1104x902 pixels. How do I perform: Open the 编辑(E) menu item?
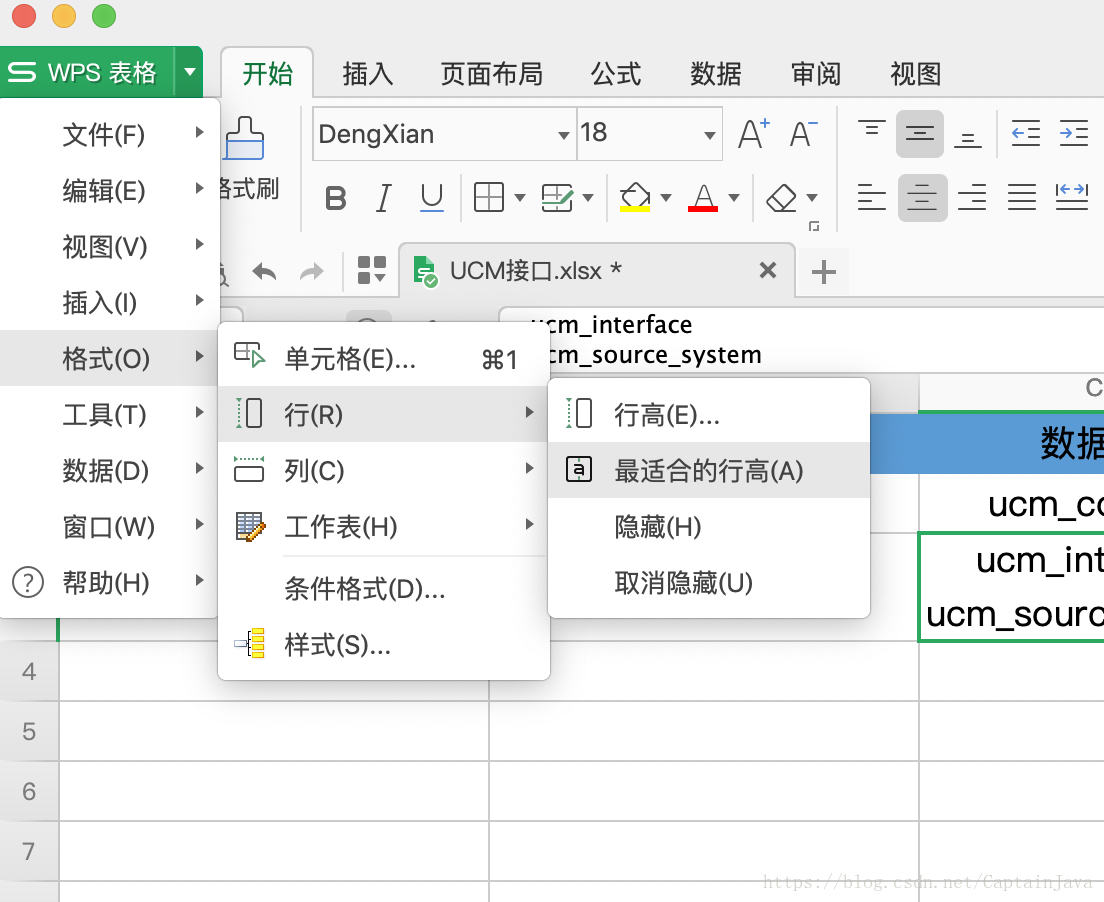[x=110, y=190]
